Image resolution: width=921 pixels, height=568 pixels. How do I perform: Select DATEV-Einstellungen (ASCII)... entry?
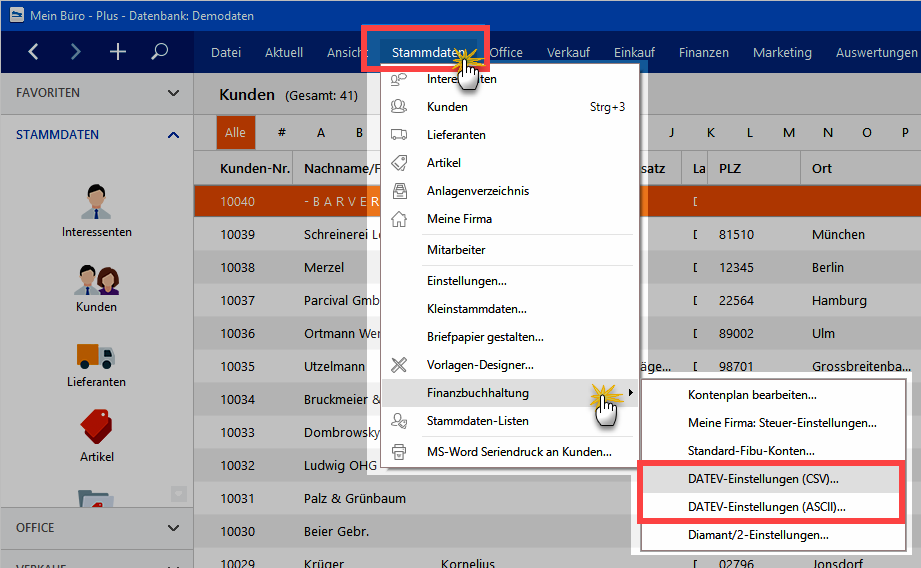(x=771, y=507)
